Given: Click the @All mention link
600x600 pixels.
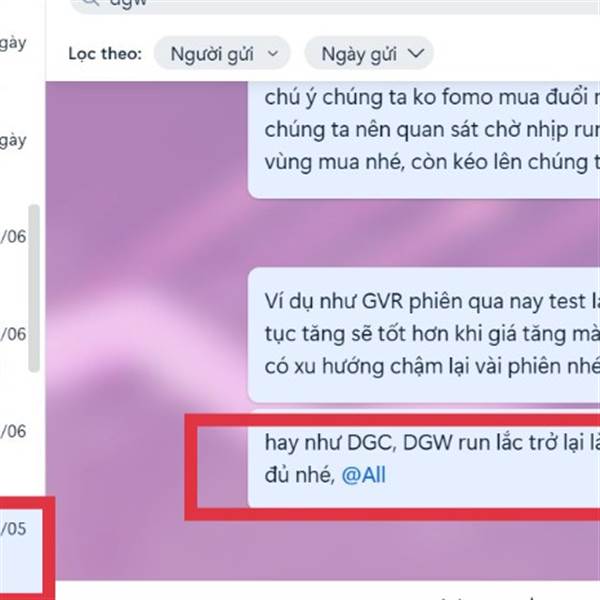Looking at the screenshot, I should click(x=364, y=475).
